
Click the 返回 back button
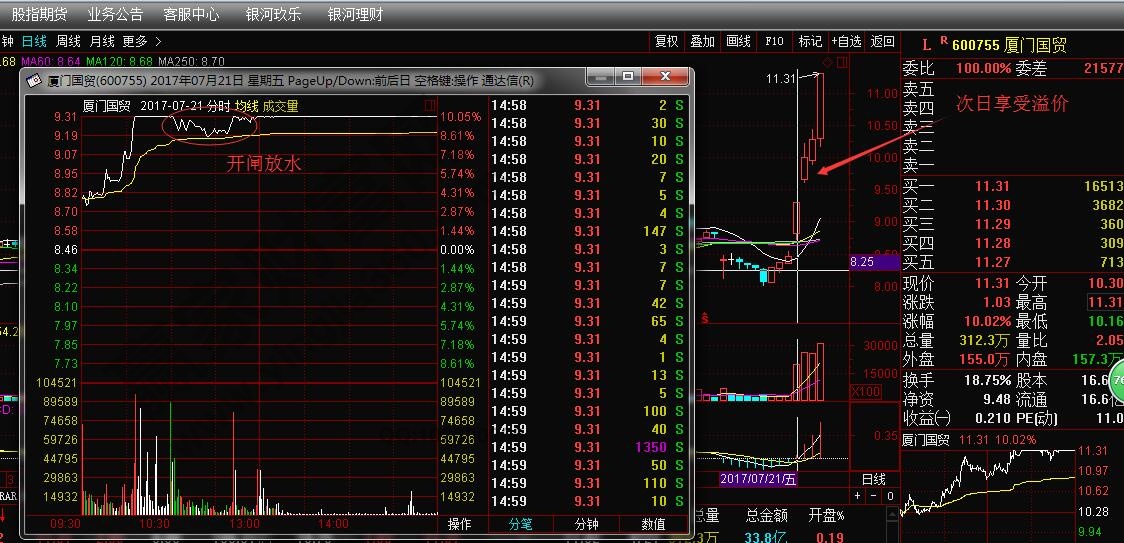(x=882, y=41)
